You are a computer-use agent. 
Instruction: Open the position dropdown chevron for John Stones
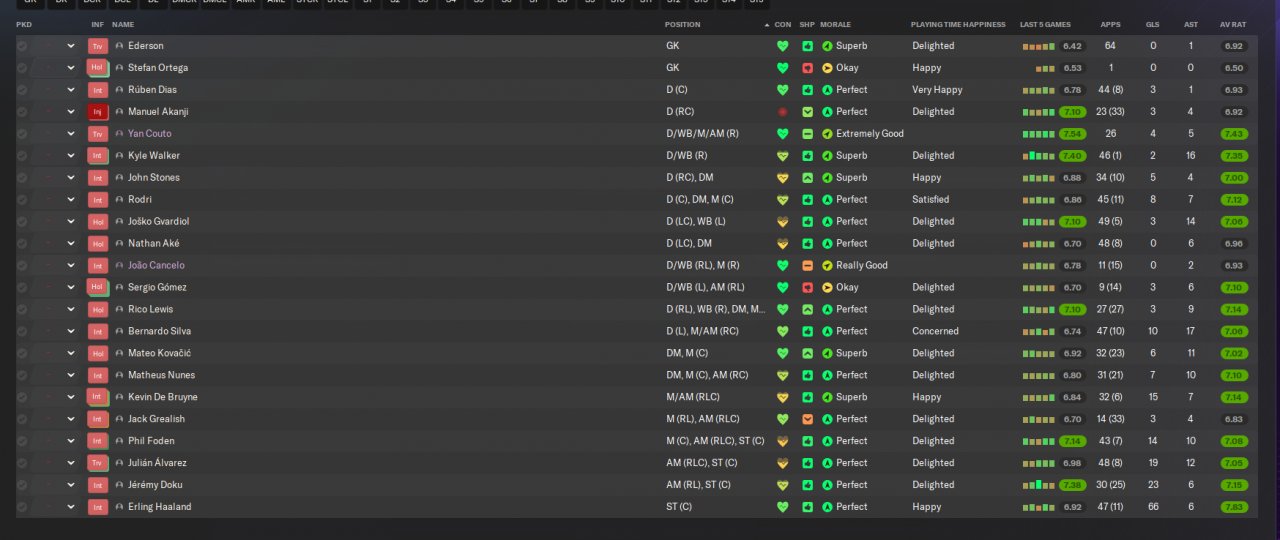(71, 178)
